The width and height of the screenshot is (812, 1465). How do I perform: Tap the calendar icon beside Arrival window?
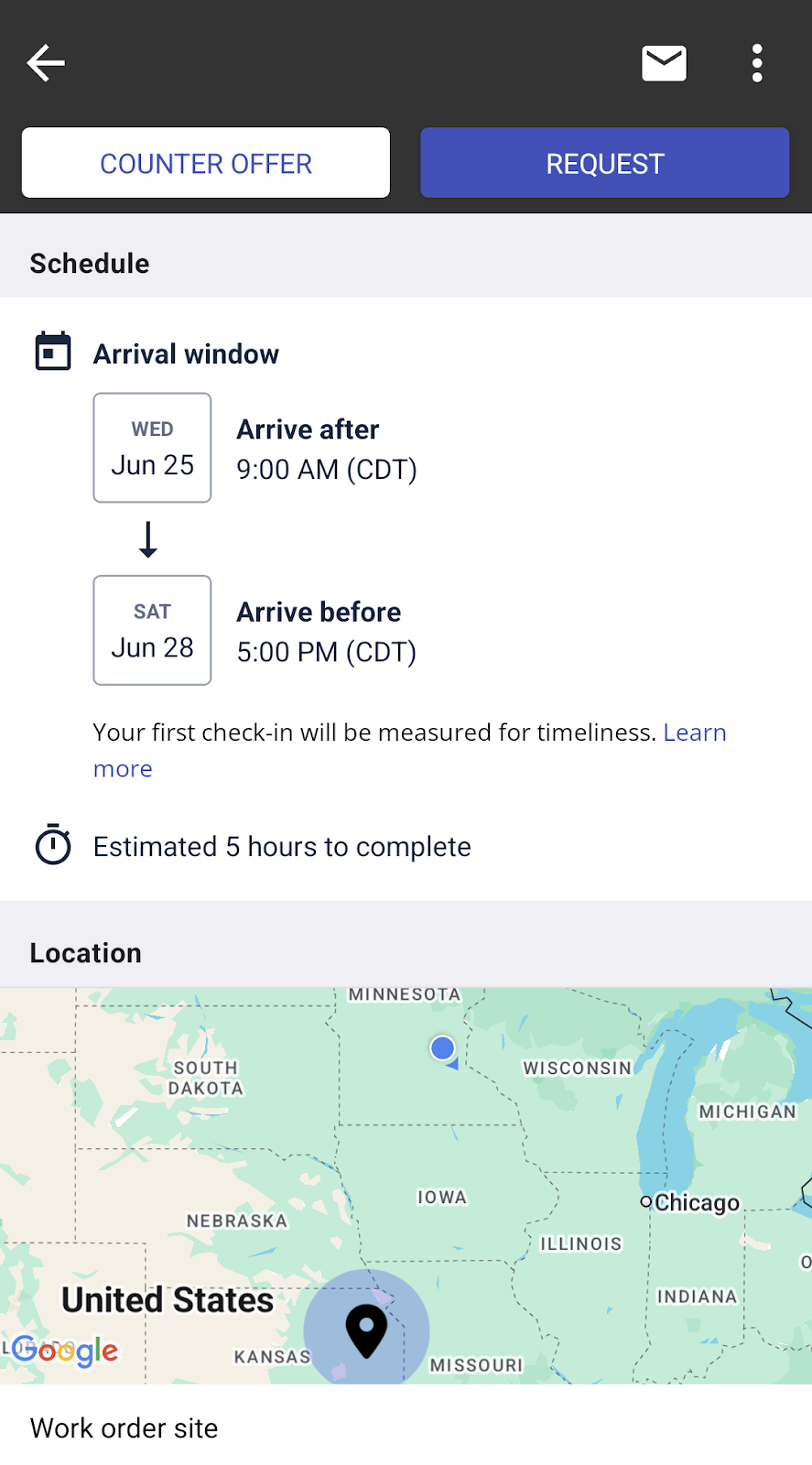(x=53, y=352)
